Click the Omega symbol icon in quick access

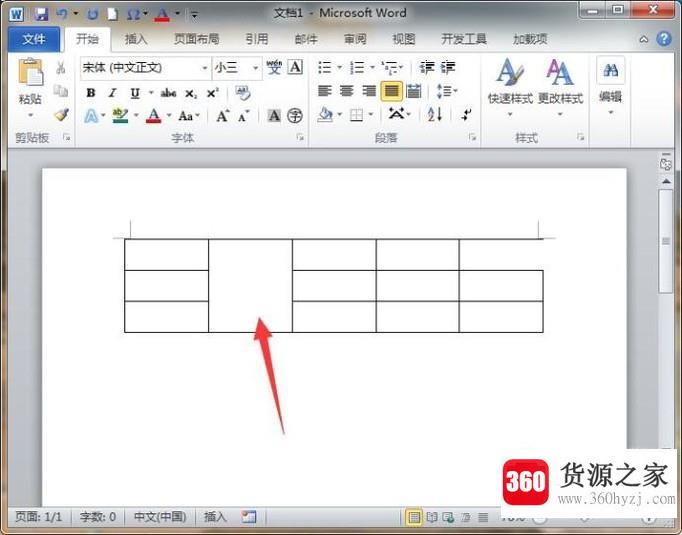(133, 14)
